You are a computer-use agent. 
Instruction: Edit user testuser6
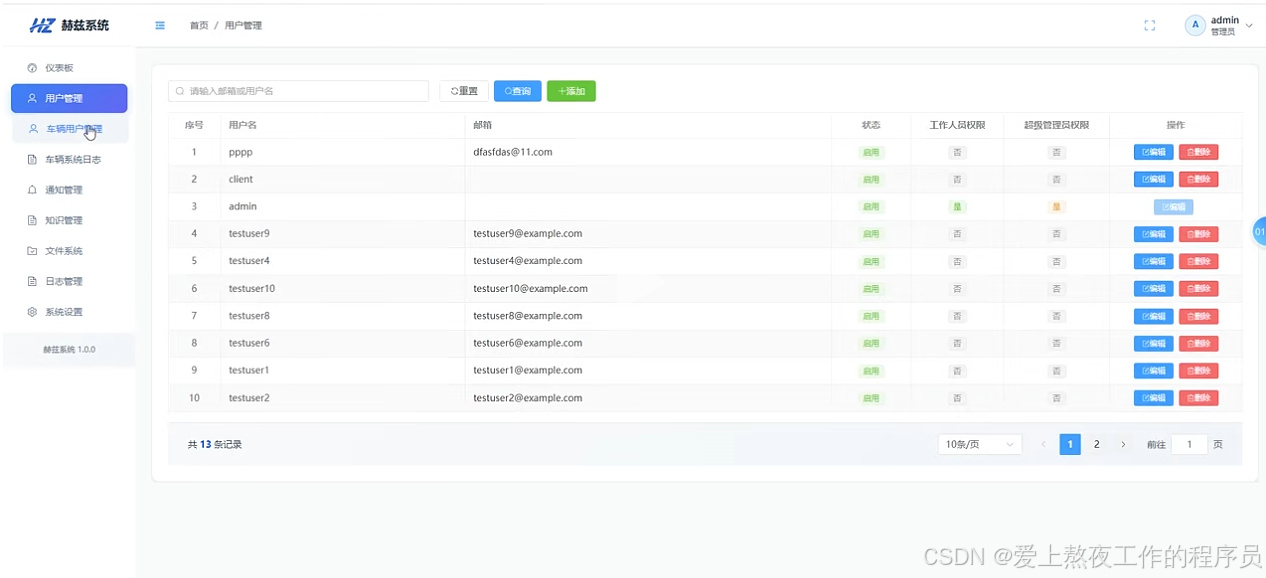(1153, 343)
